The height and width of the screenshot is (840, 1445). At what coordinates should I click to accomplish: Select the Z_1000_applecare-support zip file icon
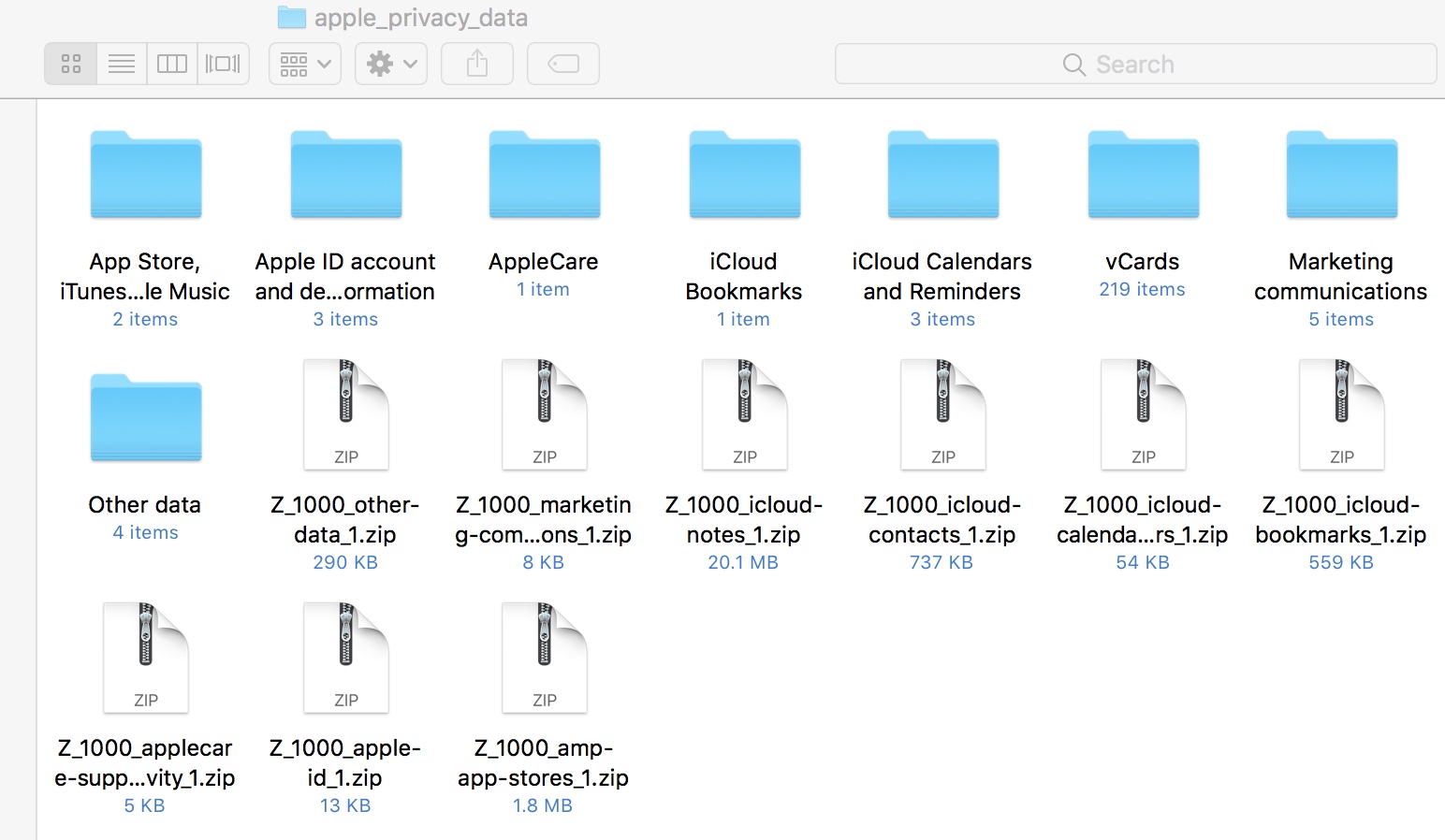pyautogui.click(x=146, y=658)
